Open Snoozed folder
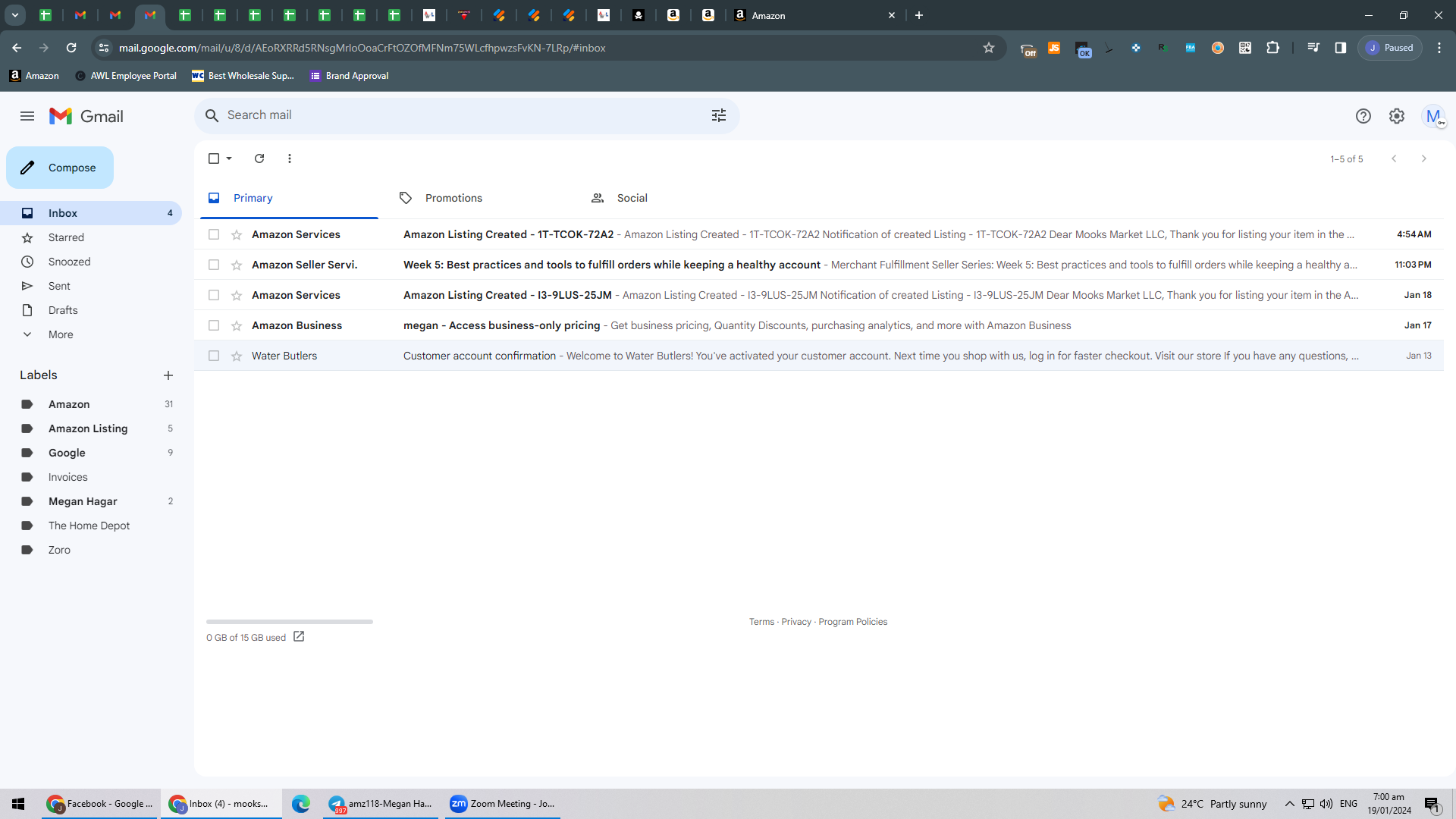The width and height of the screenshot is (1456, 819). (91, 262)
